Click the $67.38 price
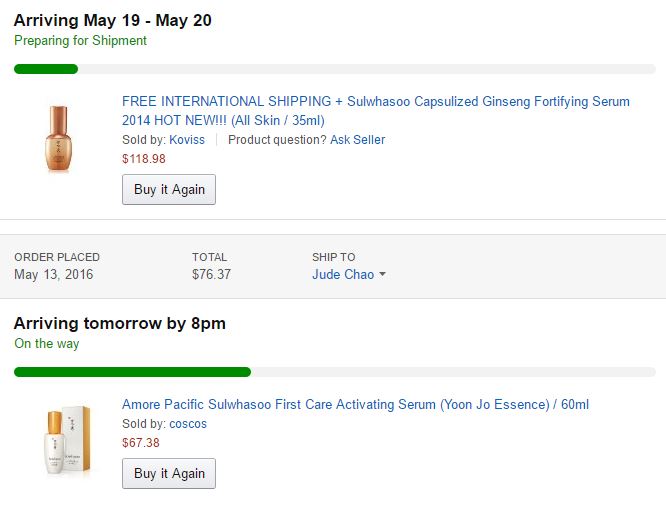The height and width of the screenshot is (508, 666). pyautogui.click(x=141, y=443)
